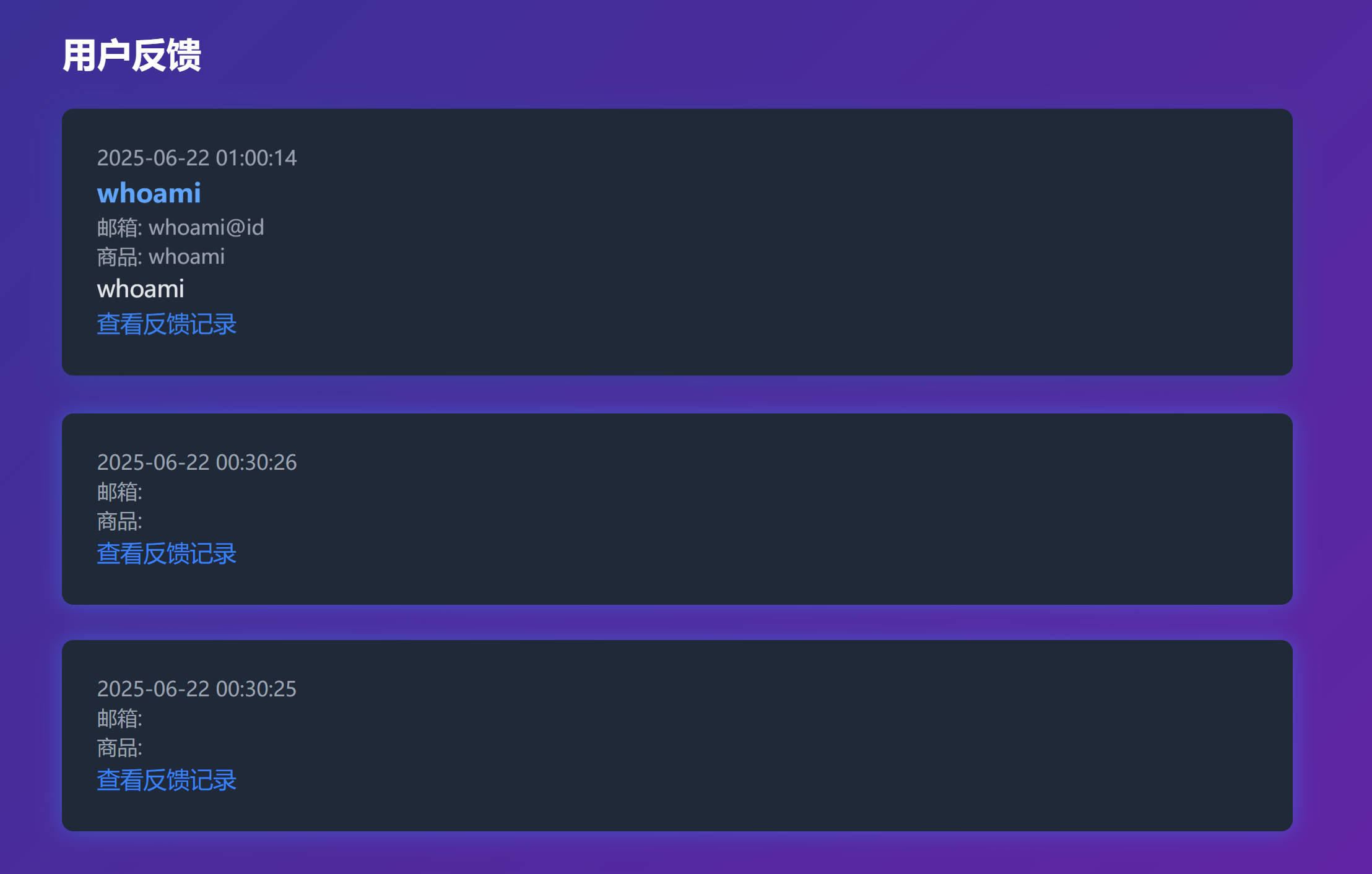
Task: Click the empty 邮箱 label in third card
Action: (119, 719)
